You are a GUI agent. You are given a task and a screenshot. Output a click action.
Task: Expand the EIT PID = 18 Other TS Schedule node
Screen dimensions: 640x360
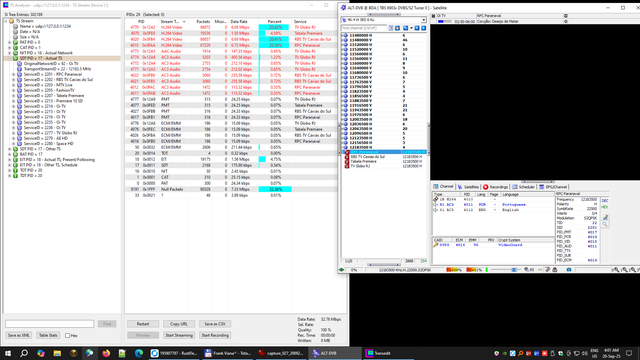click(x=10, y=165)
